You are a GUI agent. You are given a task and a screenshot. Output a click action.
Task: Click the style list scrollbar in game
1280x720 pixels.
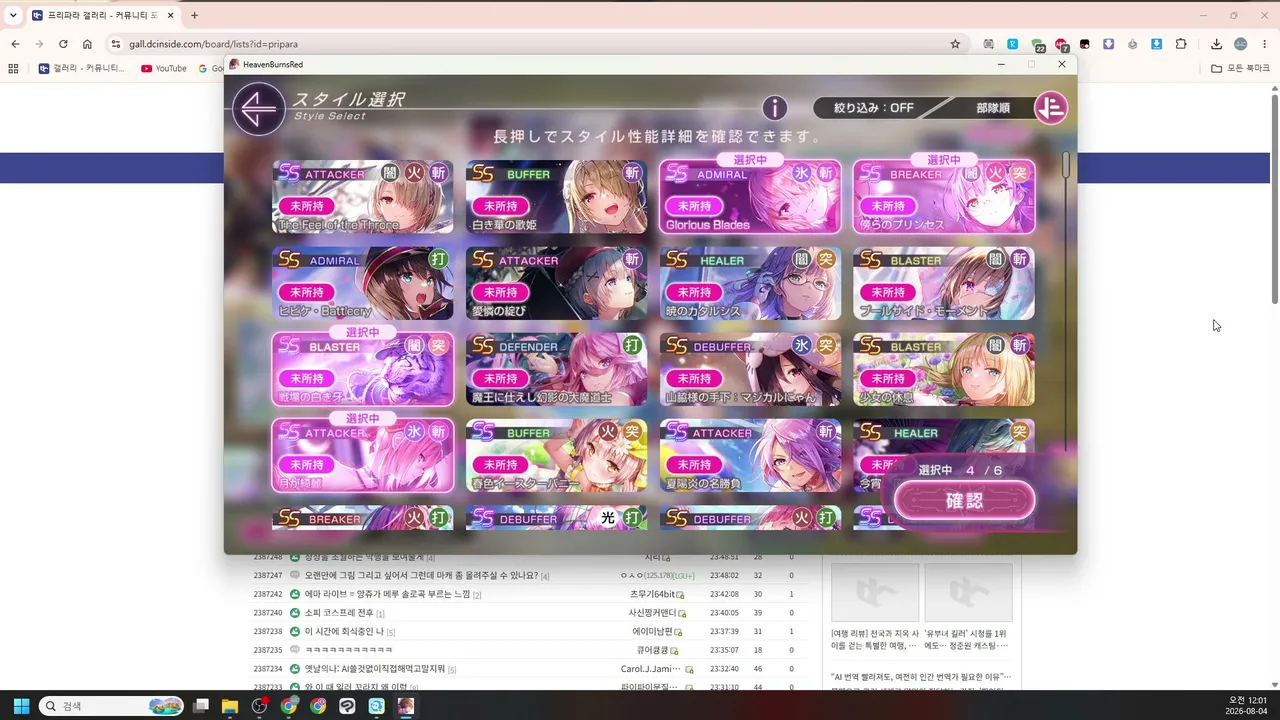click(1066, 166)
